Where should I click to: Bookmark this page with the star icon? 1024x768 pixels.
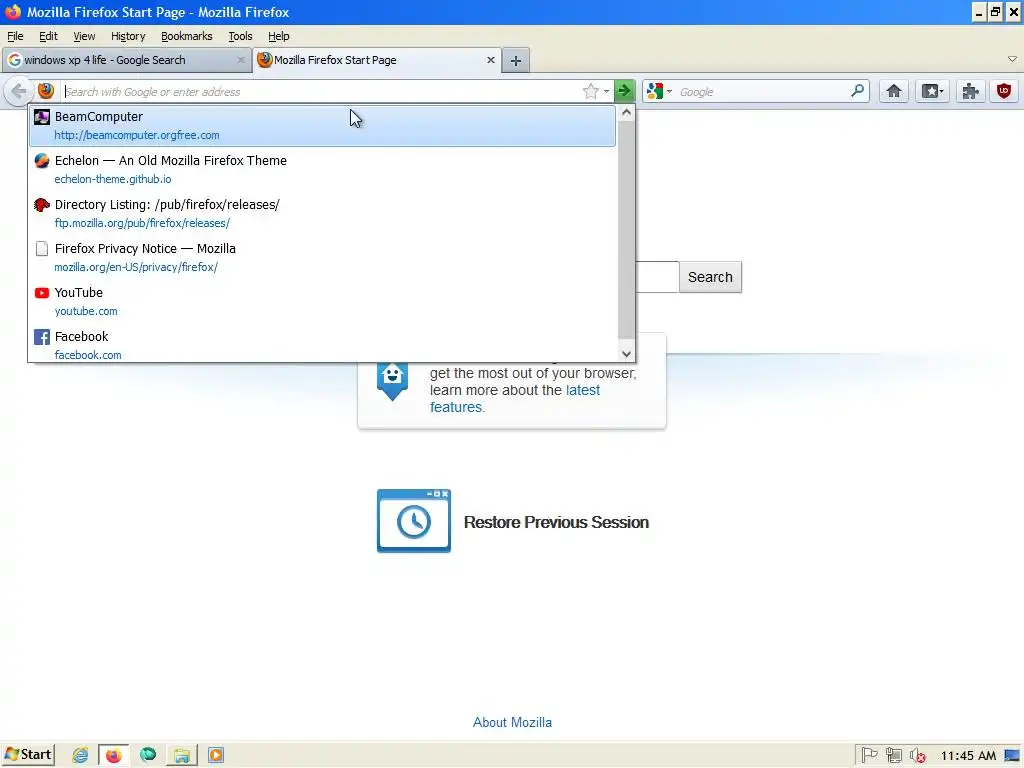tap(590, 91)
